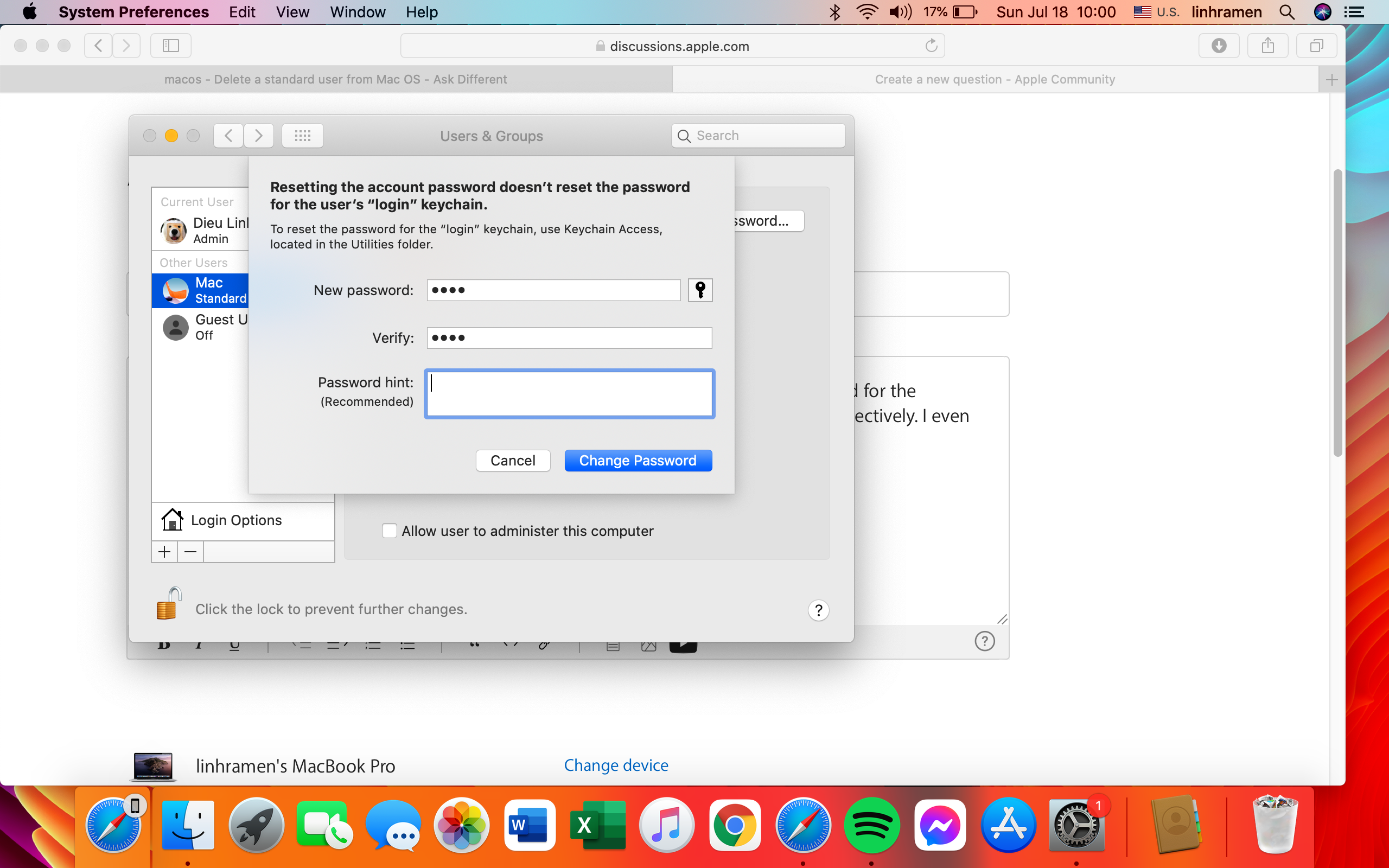The height and width of the screenshot is (868, 1389).
Task: Click inside the password hint field
Action: [569, 394]
